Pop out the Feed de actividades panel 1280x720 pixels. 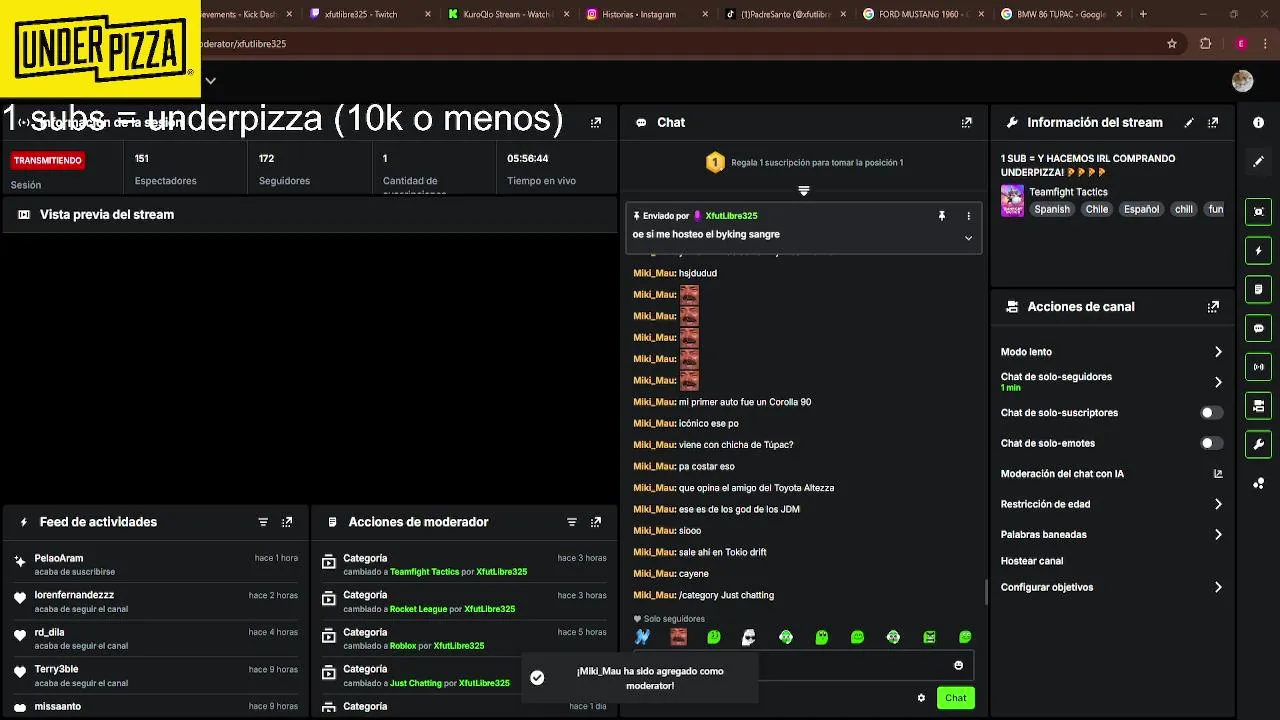287,522
